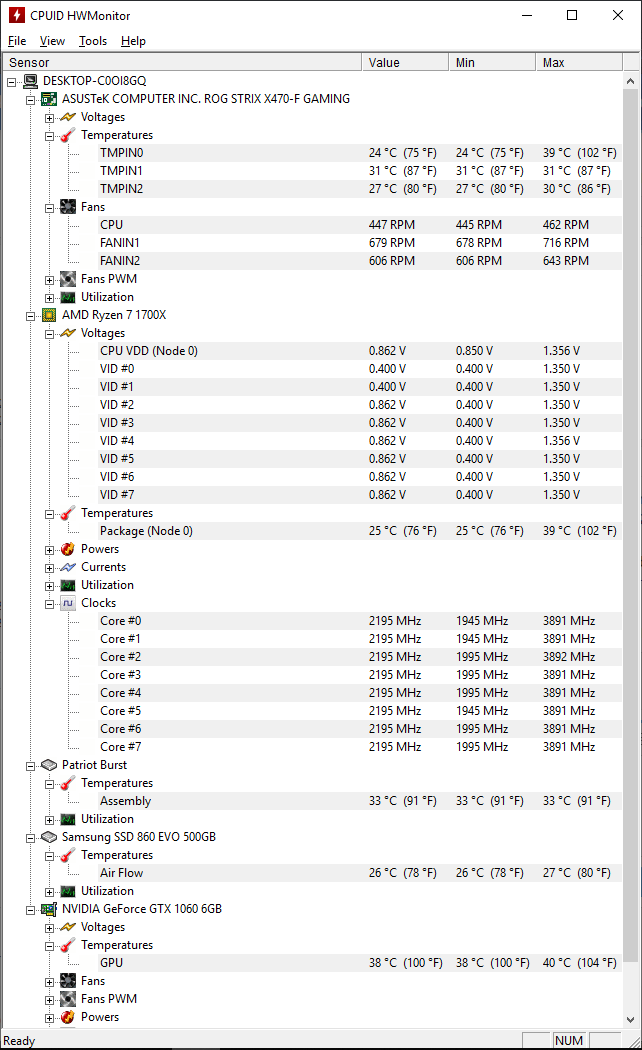The height and width of the screenshot is (1050, 642).
Task: Click the Samsung SSD Temperatures thermometer icon
Action: tap(68, 855)
